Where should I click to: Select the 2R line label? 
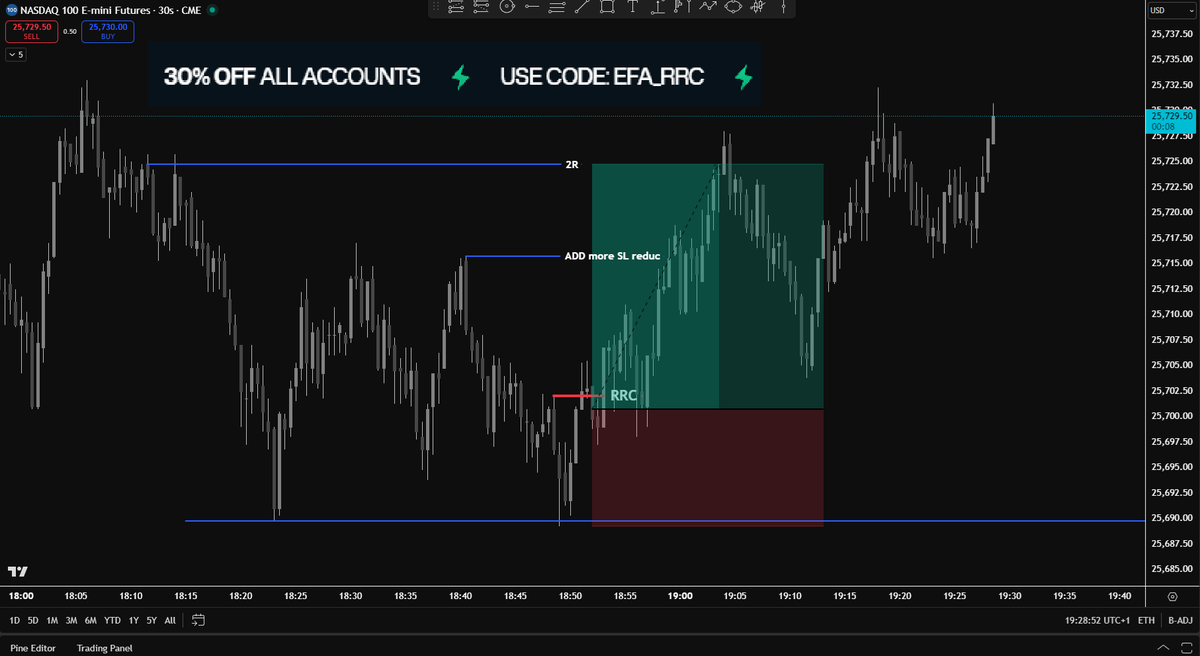(x=572, y=164)
